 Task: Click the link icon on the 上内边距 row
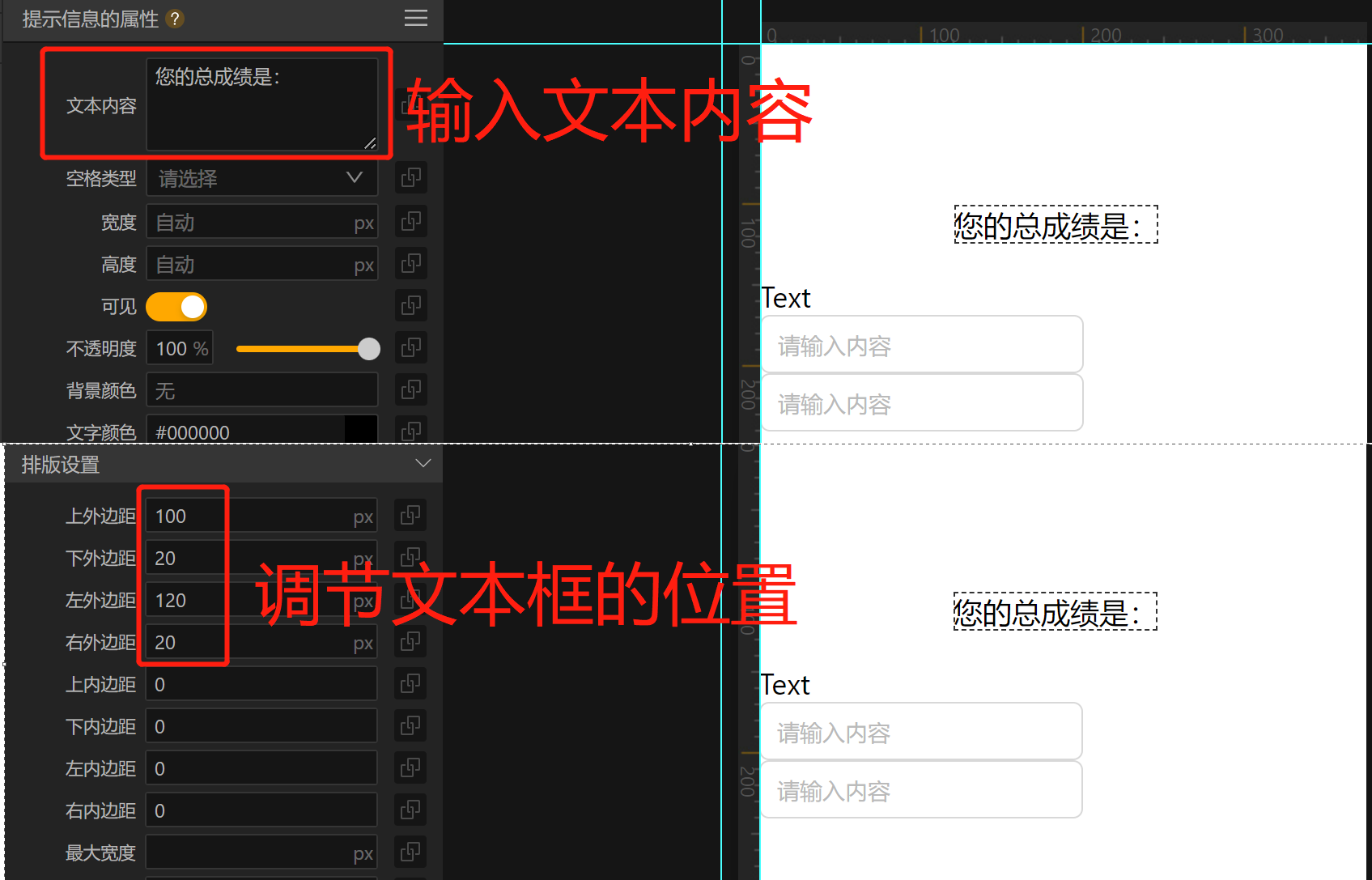(x=410, y=683)
